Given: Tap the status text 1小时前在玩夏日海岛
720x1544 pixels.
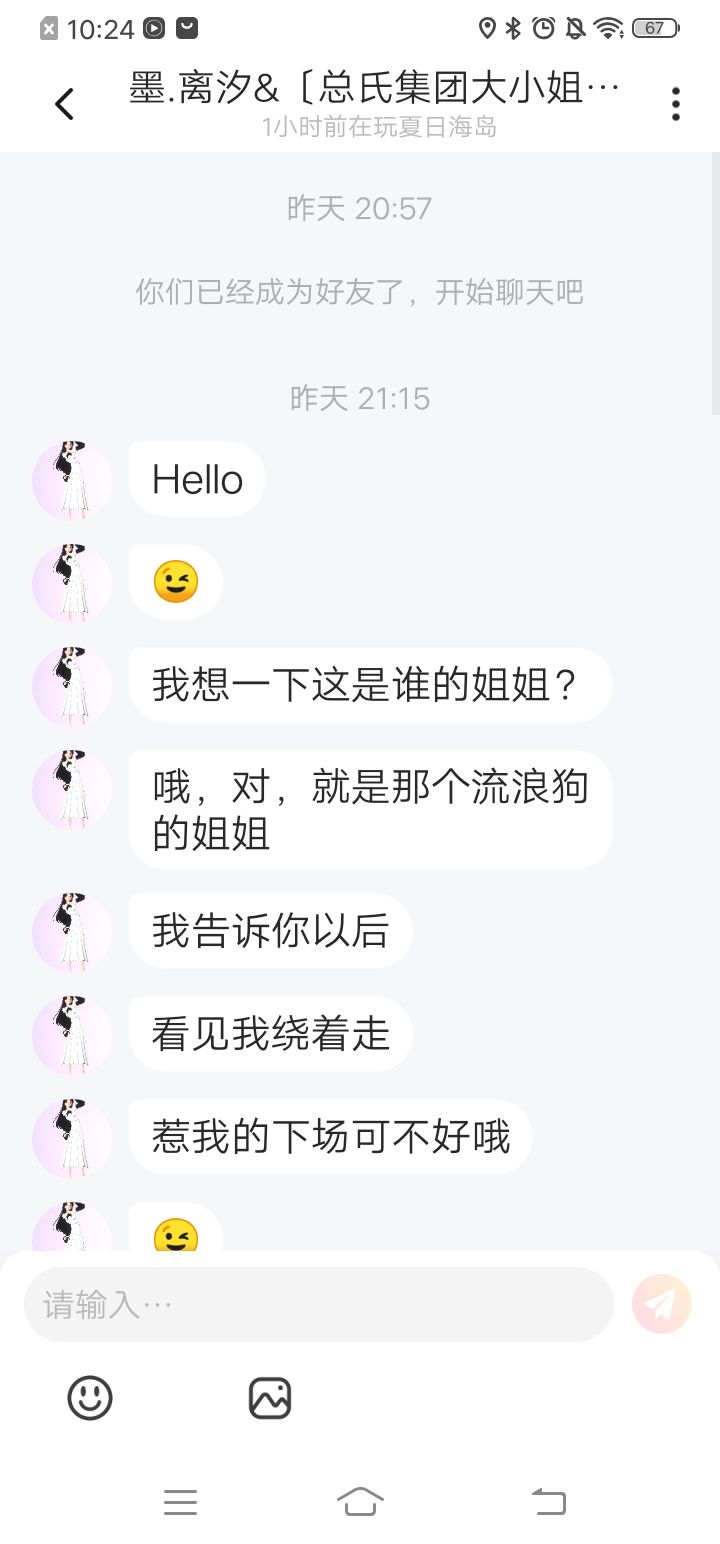Looking at the screenshot, I should (379, 127).
